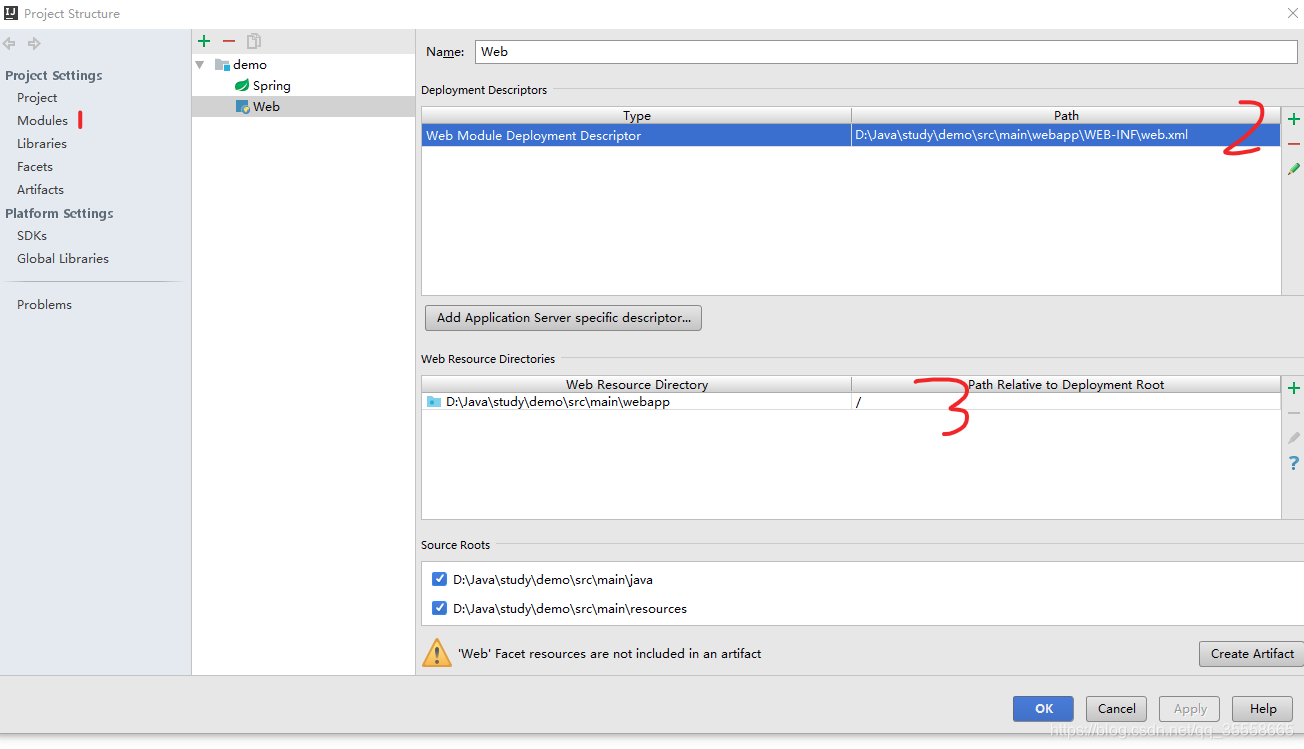Collapse the demo module tree node
Viewport: 1304px width, 749px height.
(199, 64)
